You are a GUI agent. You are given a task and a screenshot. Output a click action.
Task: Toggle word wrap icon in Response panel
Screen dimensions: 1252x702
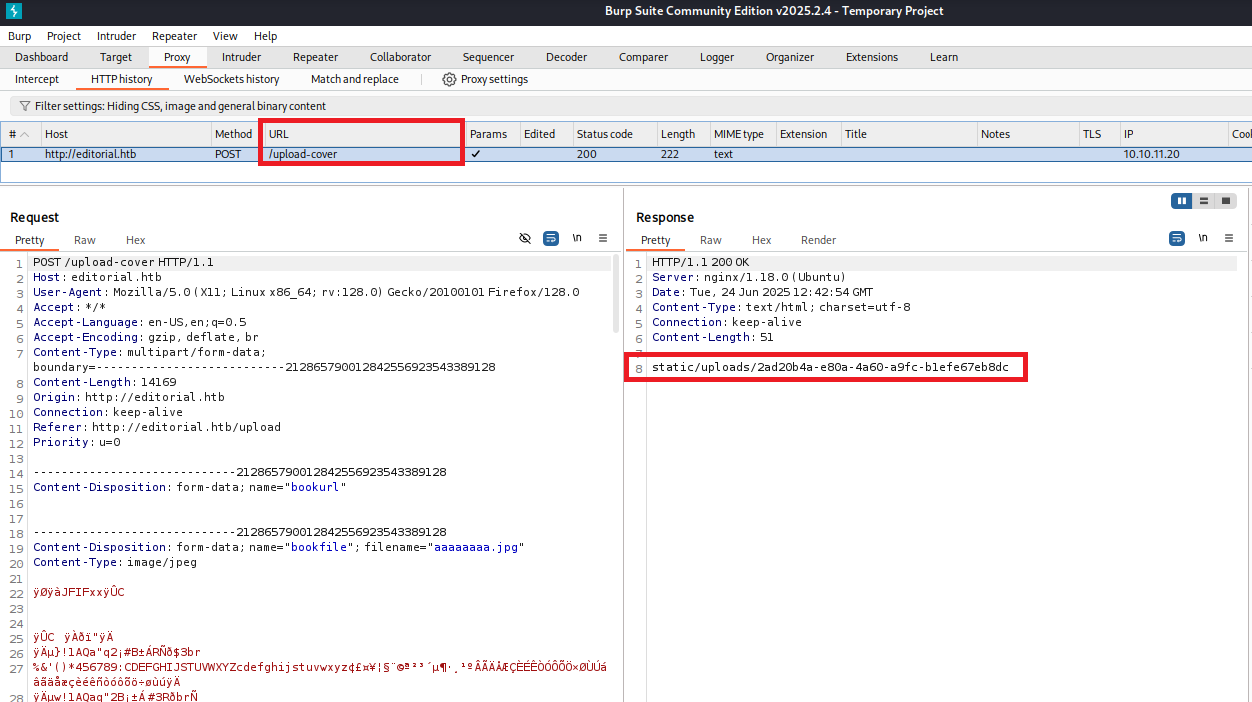(1177, 238)
